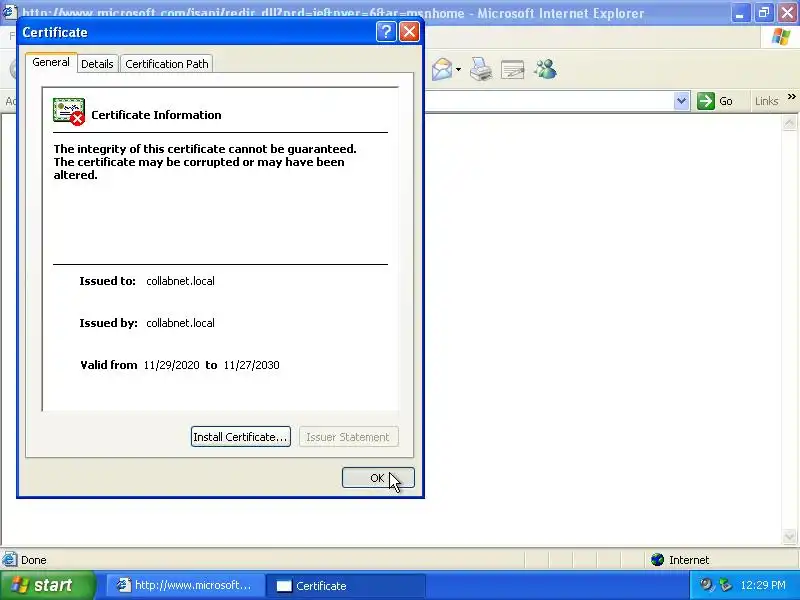Viewport: 800px width, 600px height.
Task: Minimize the Internet Explorer window
Action: tap(740, 13)
